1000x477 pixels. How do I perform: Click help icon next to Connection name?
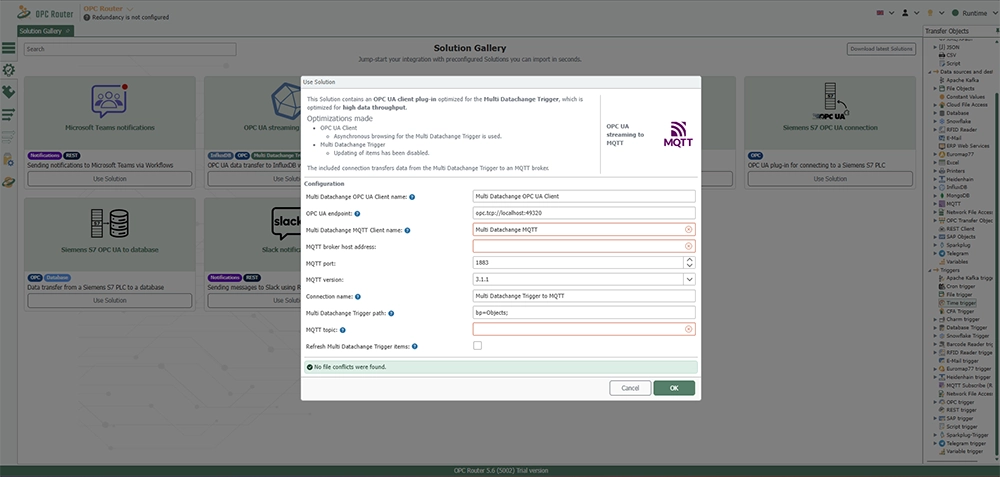pyautogui.click(x=358, y=297)
